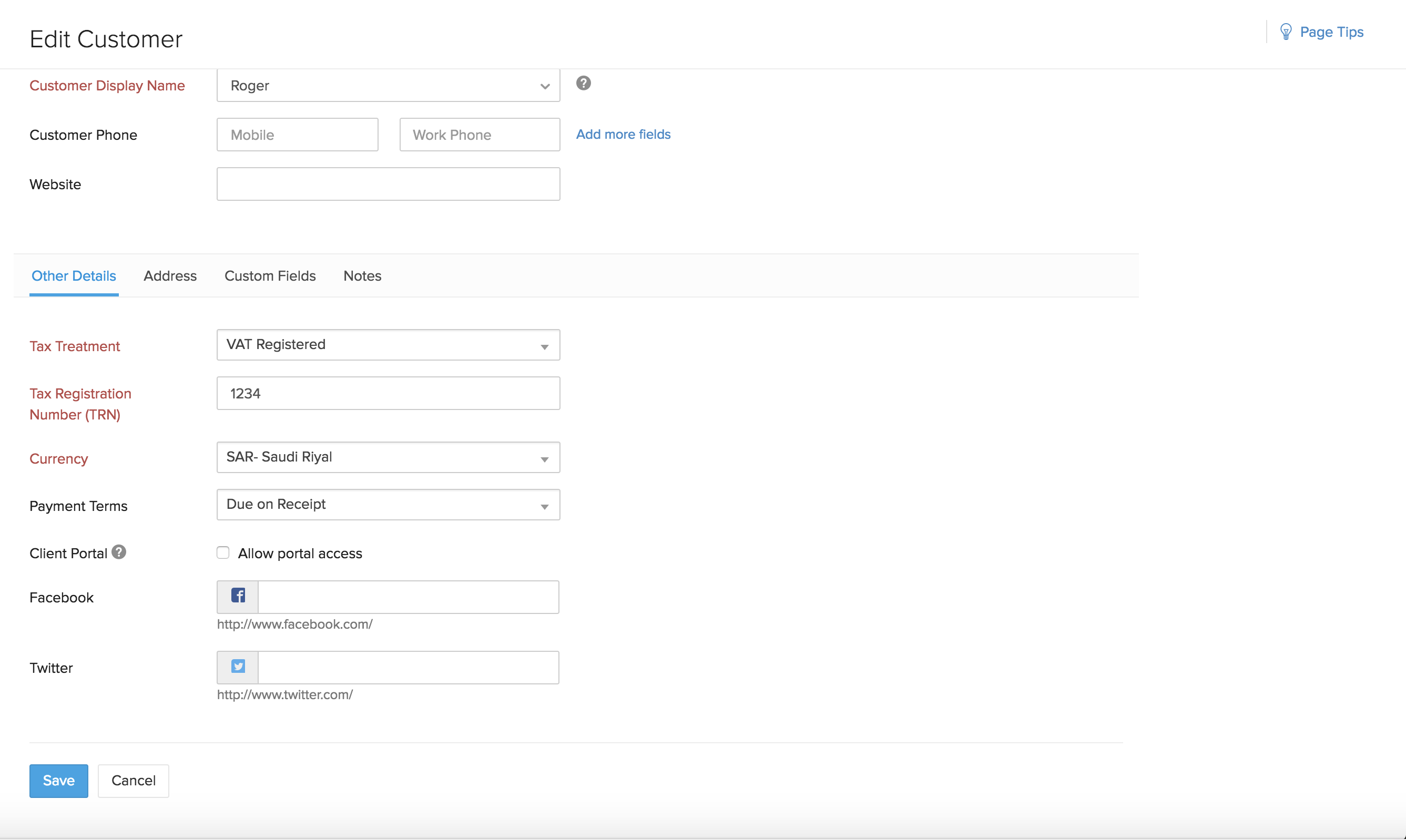Click the Website text field
This screenshot has width=1406, height=840.
tap(388, 184)
